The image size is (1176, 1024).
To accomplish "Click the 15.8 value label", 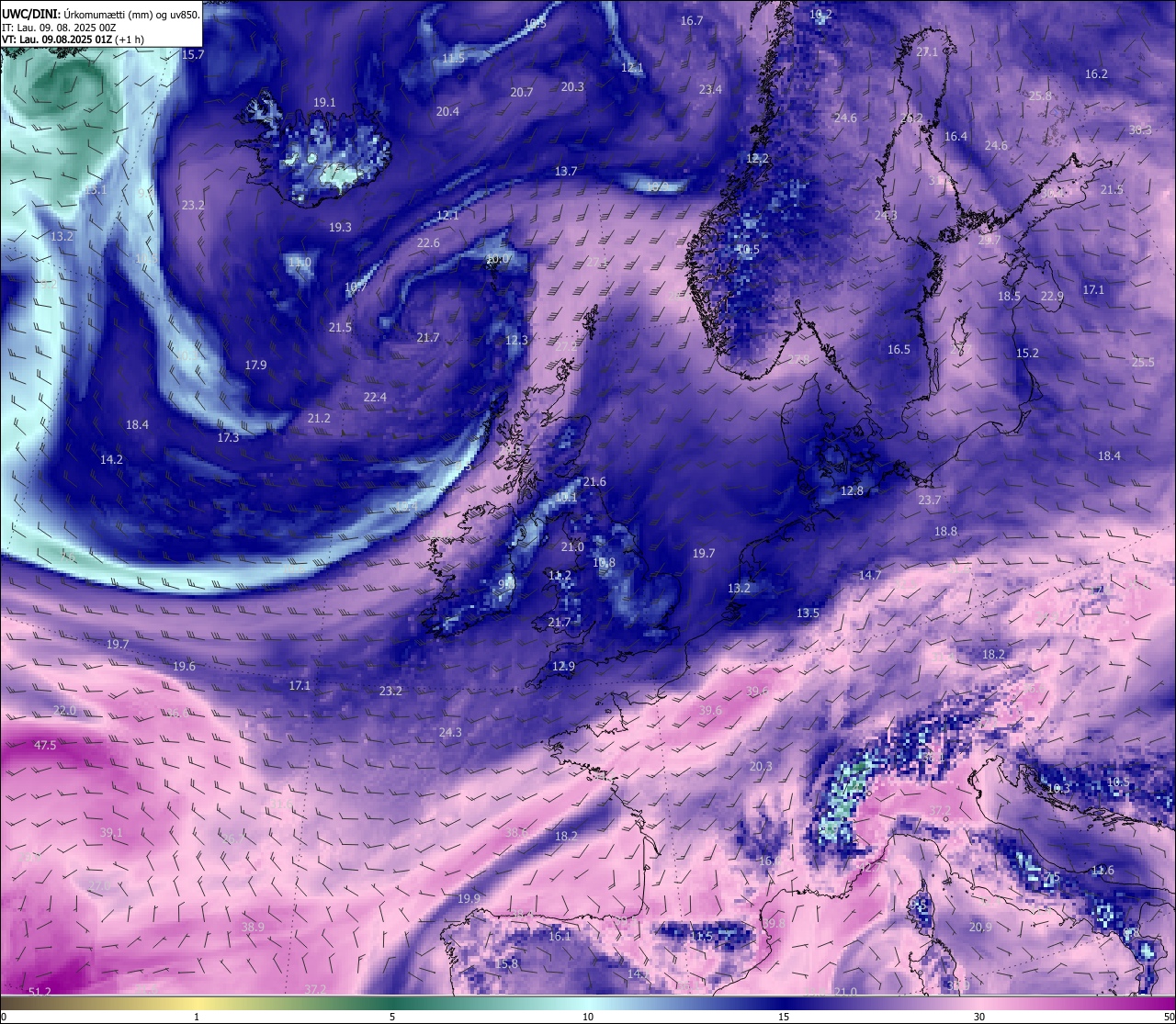I will click(507, 963).
